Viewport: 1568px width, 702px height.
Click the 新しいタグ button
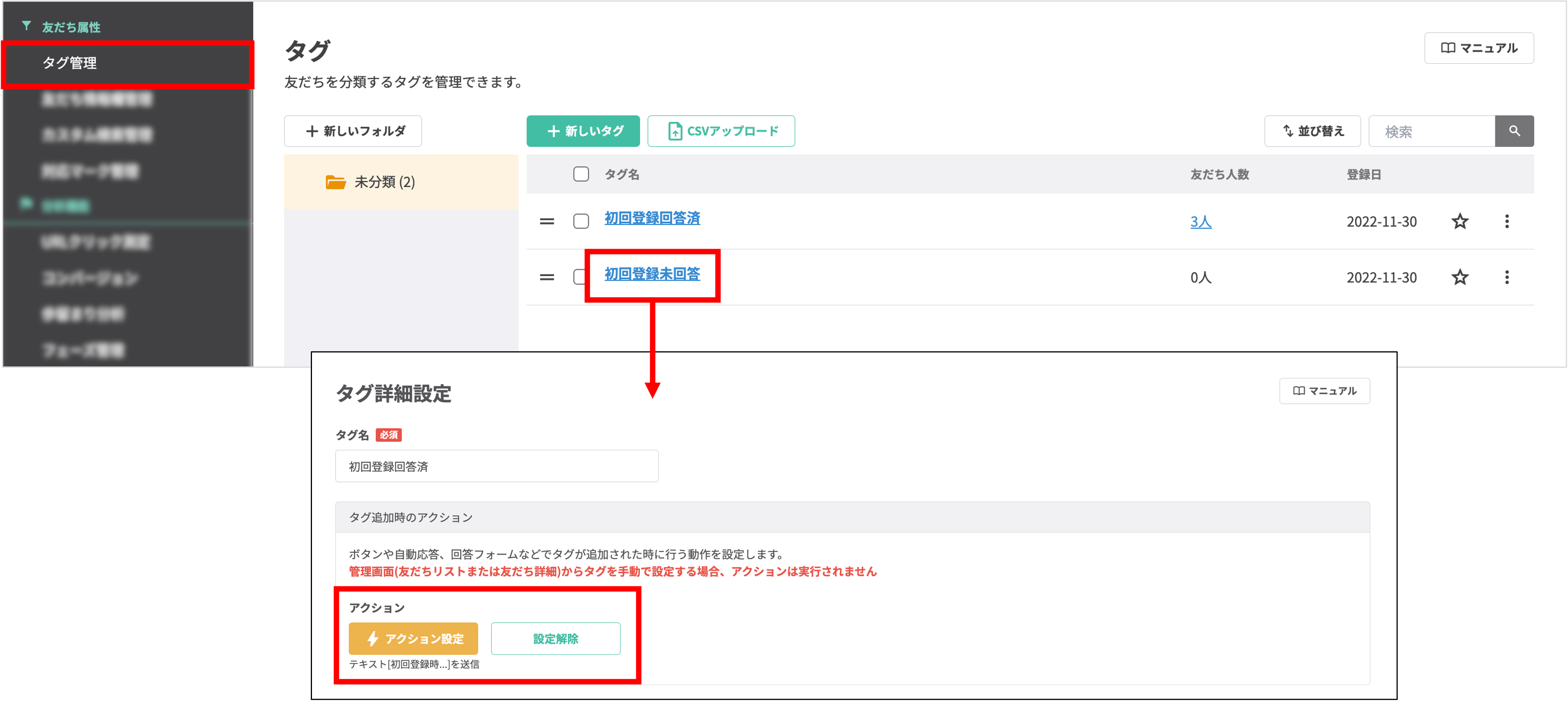[x=583, y=131]
